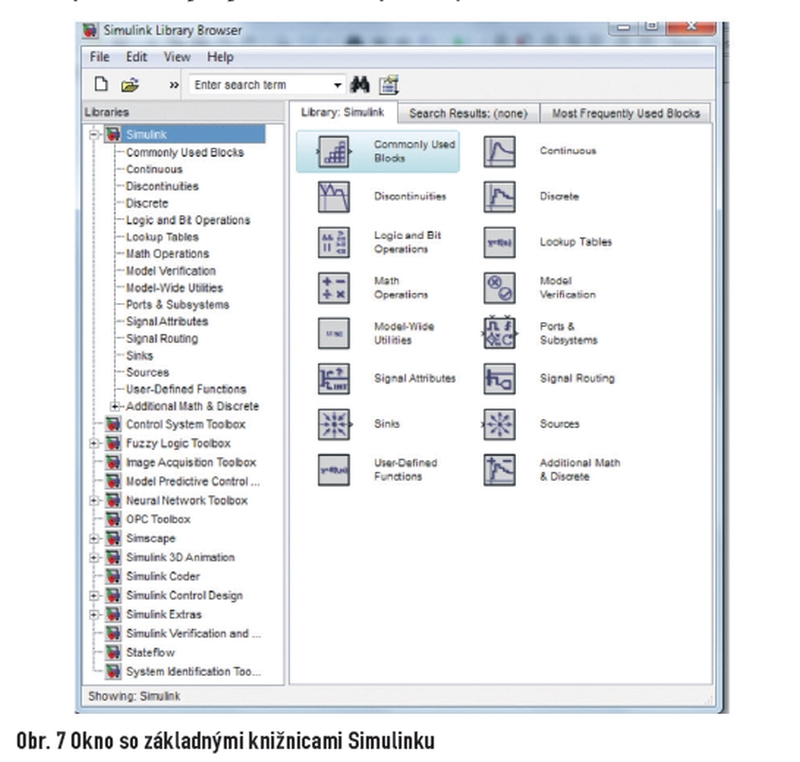800x762 pixels.
Task: Select Control System Toolbox in the tree
Action: pyautogui.click(x=186, y=424)
